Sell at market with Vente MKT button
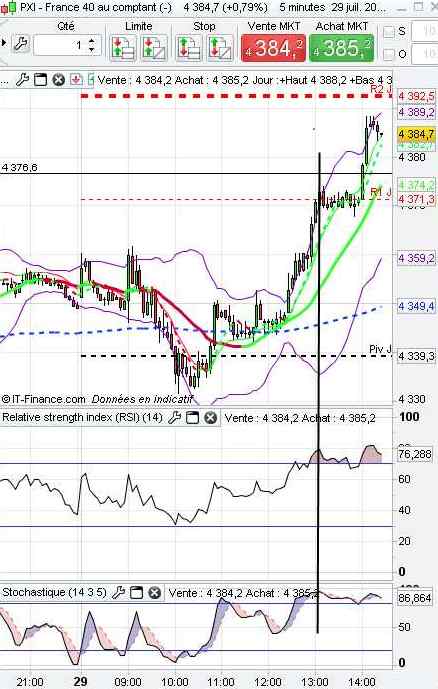The height and width of the screenshot is (689, 438). point(273,47)
